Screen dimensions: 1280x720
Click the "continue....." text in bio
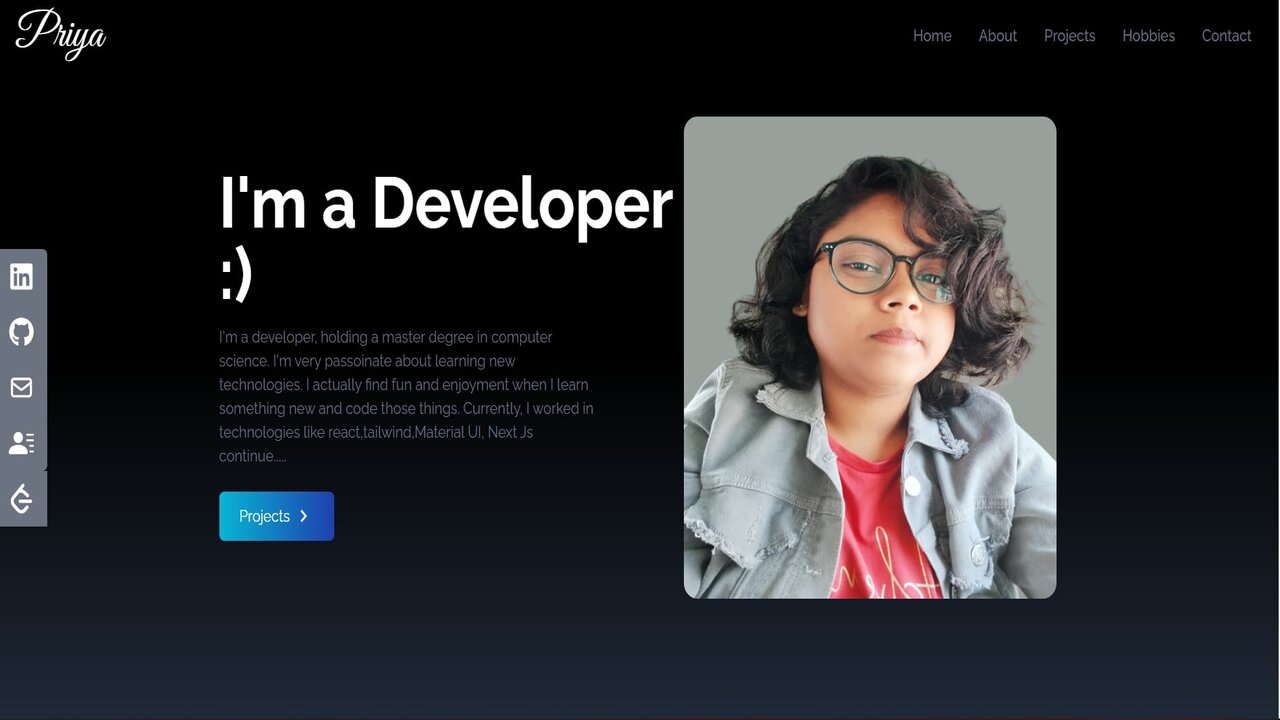(x=252, y=457)
